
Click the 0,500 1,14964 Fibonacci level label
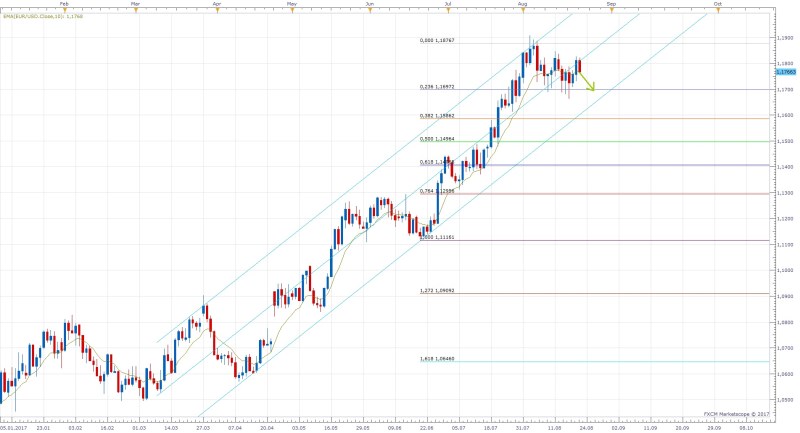click(x=437, y=139)
